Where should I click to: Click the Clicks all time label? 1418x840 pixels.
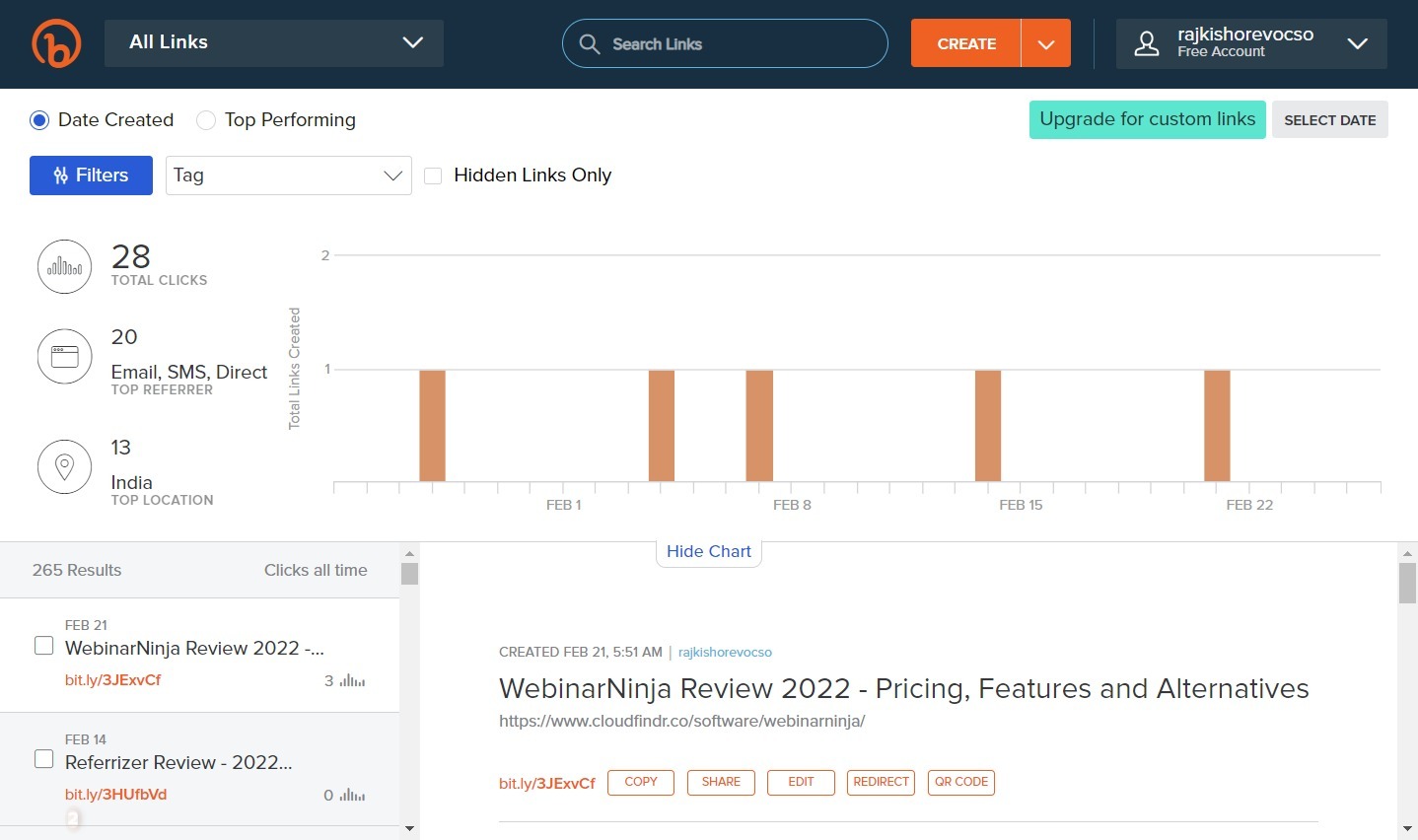316,570
